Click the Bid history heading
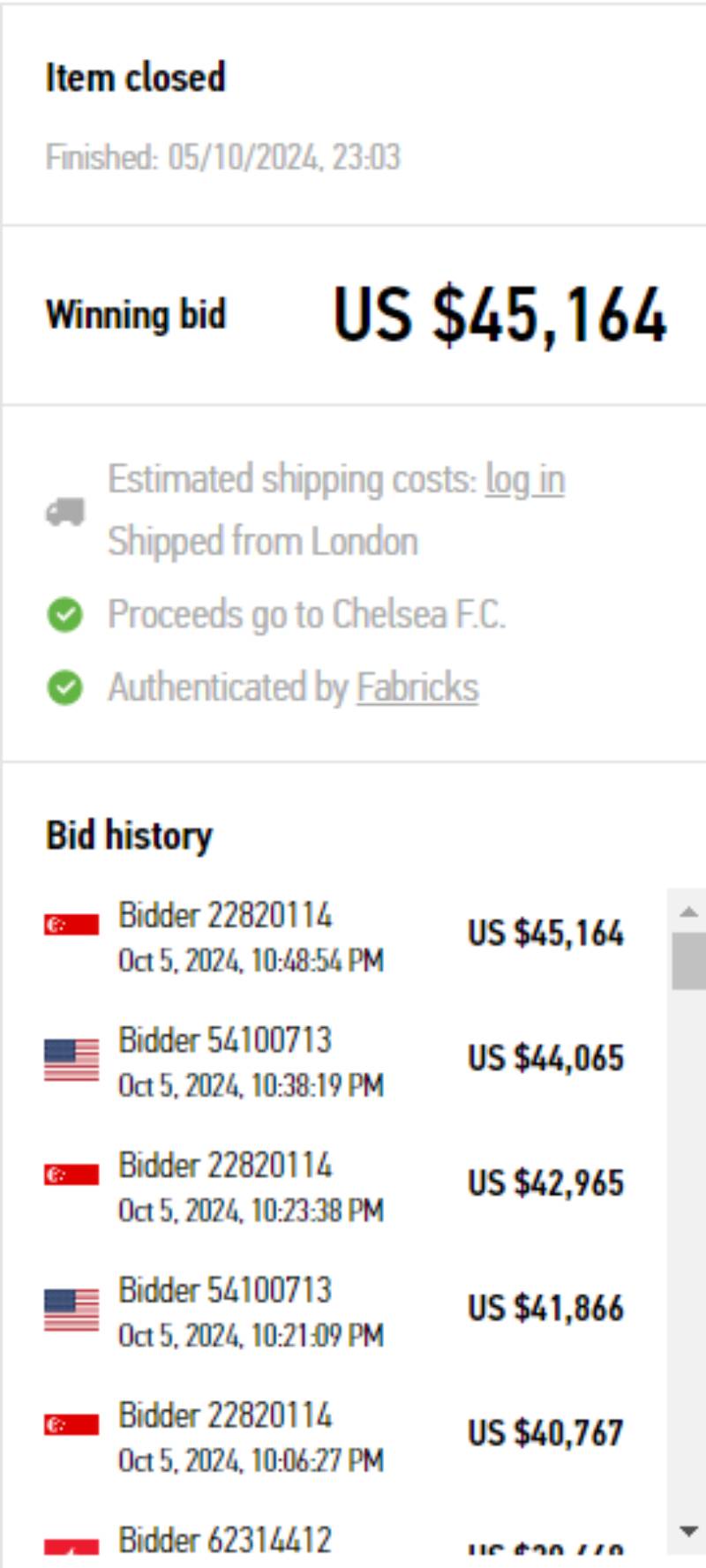Image resolution: width=706 pixels, height=1568 pixels. [x=129, y=835]
